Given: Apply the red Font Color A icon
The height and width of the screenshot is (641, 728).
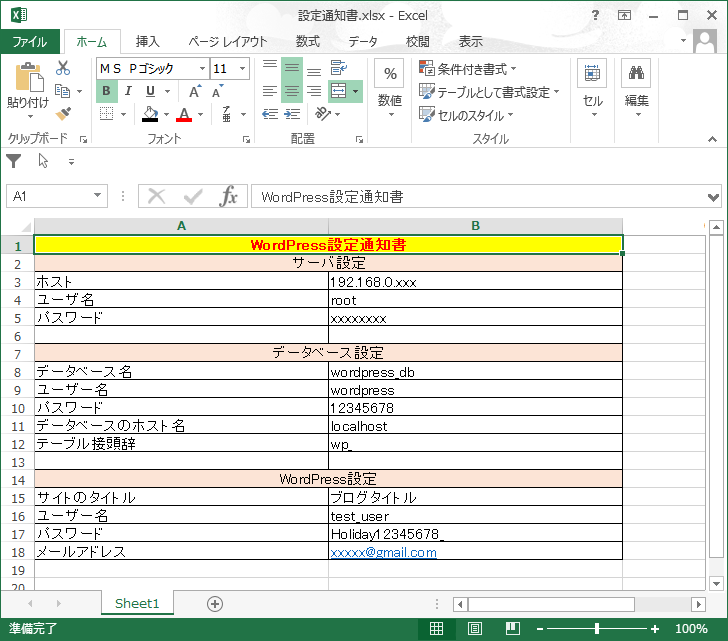Looking at the screenshot, I should click(184, 114).
